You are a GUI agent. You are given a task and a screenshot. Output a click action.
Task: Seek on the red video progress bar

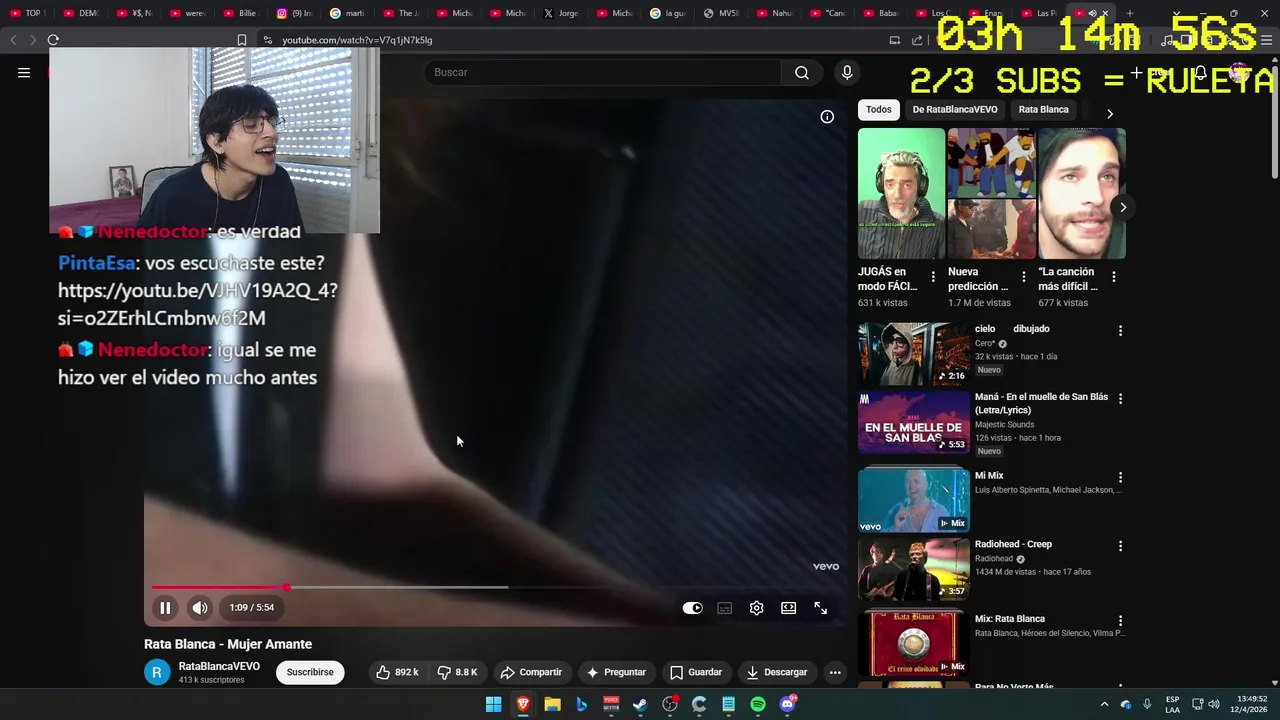point(499,587)
